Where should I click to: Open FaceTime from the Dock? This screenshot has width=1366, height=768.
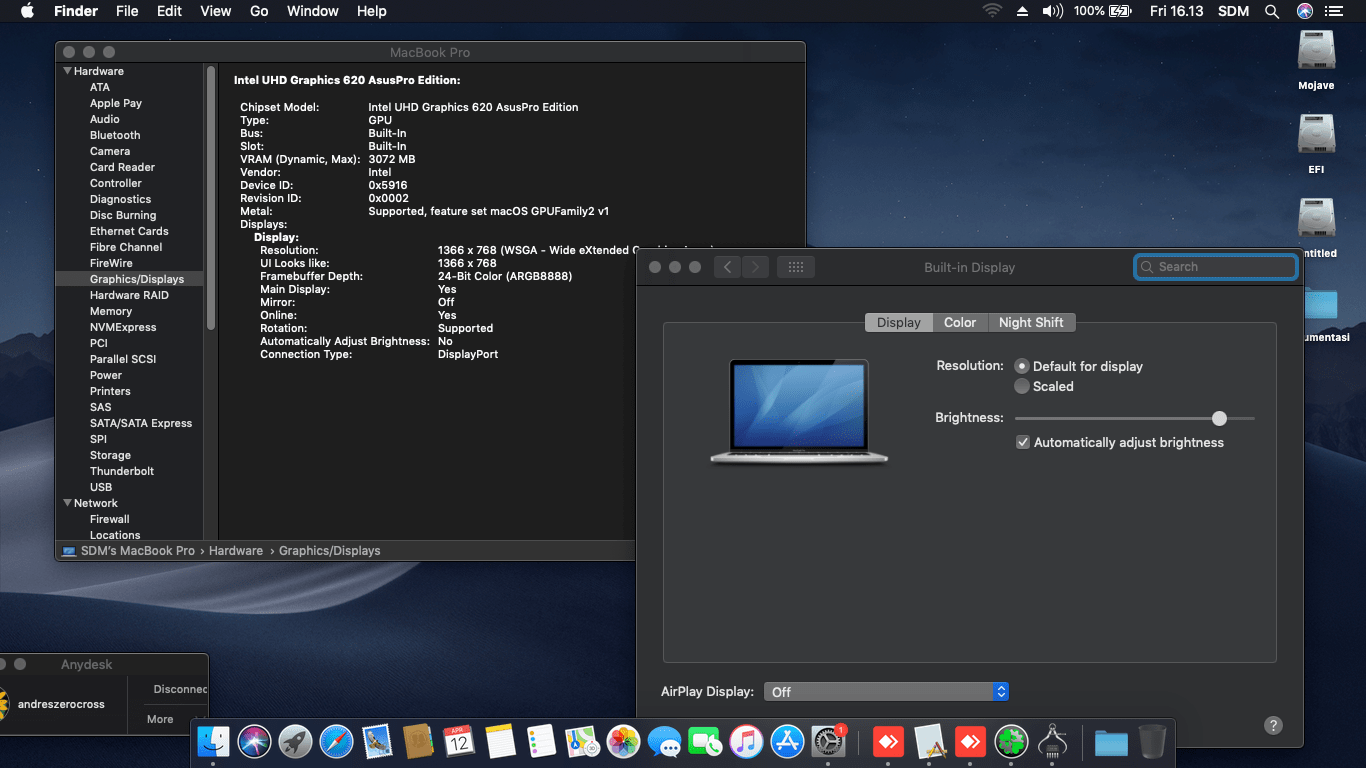[x=705, y=741]
